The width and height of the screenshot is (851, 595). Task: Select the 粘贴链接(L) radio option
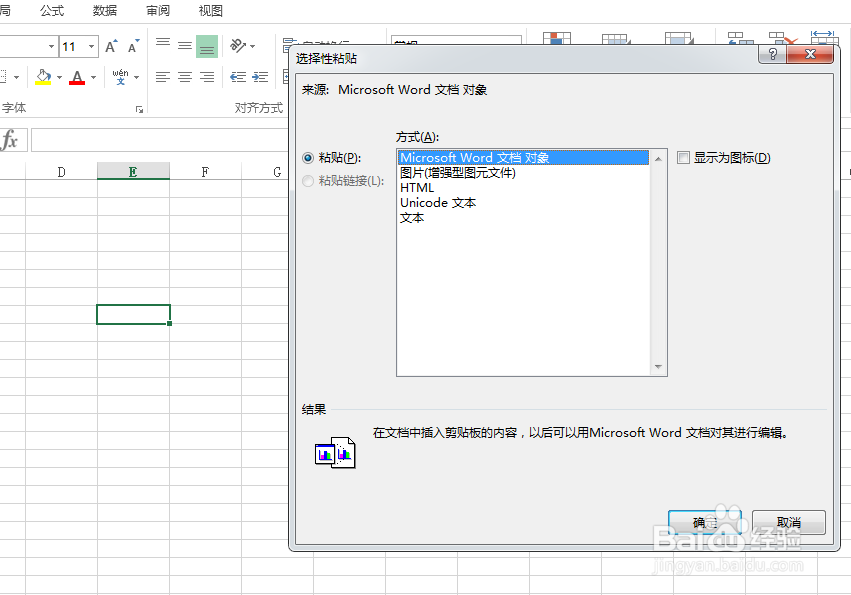(308, 181)
